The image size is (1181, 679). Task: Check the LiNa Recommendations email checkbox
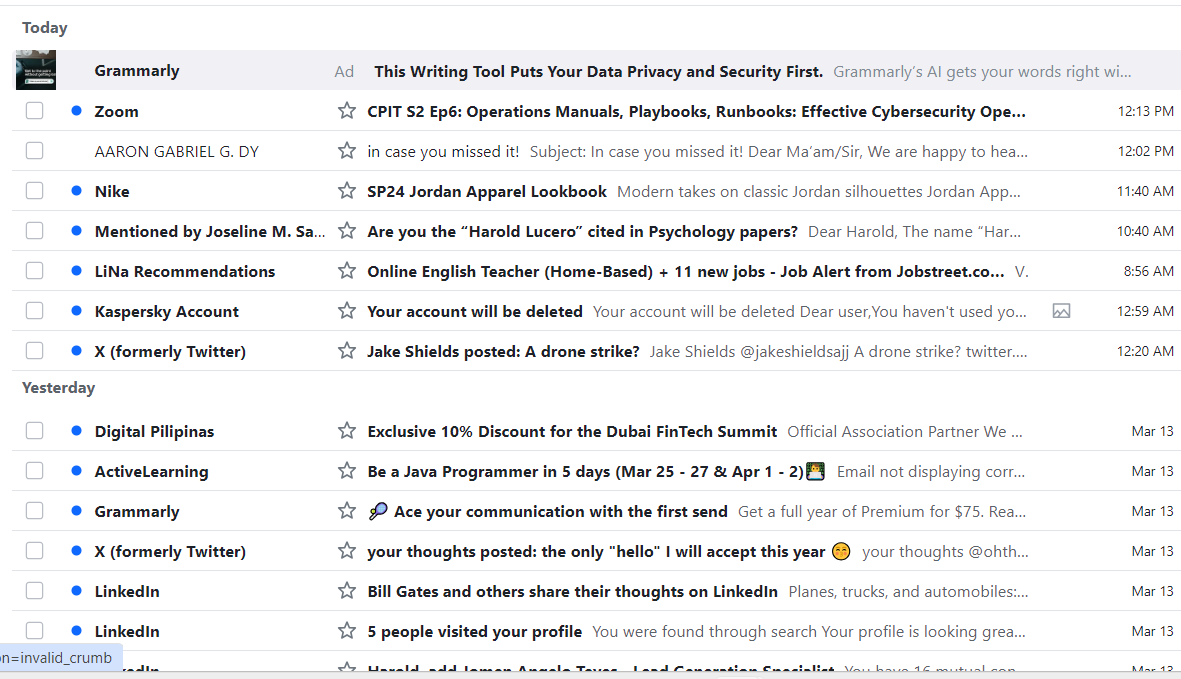(35, 271)
